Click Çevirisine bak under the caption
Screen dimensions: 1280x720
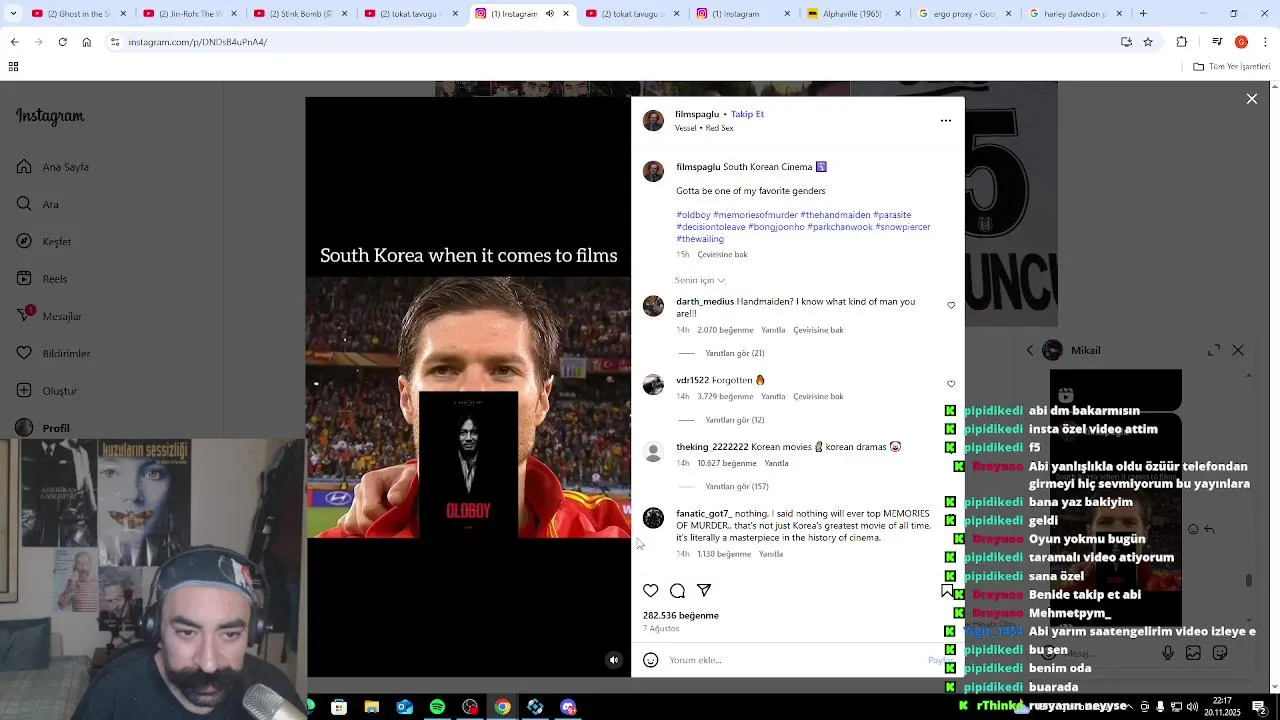click(x=722, y=254)
